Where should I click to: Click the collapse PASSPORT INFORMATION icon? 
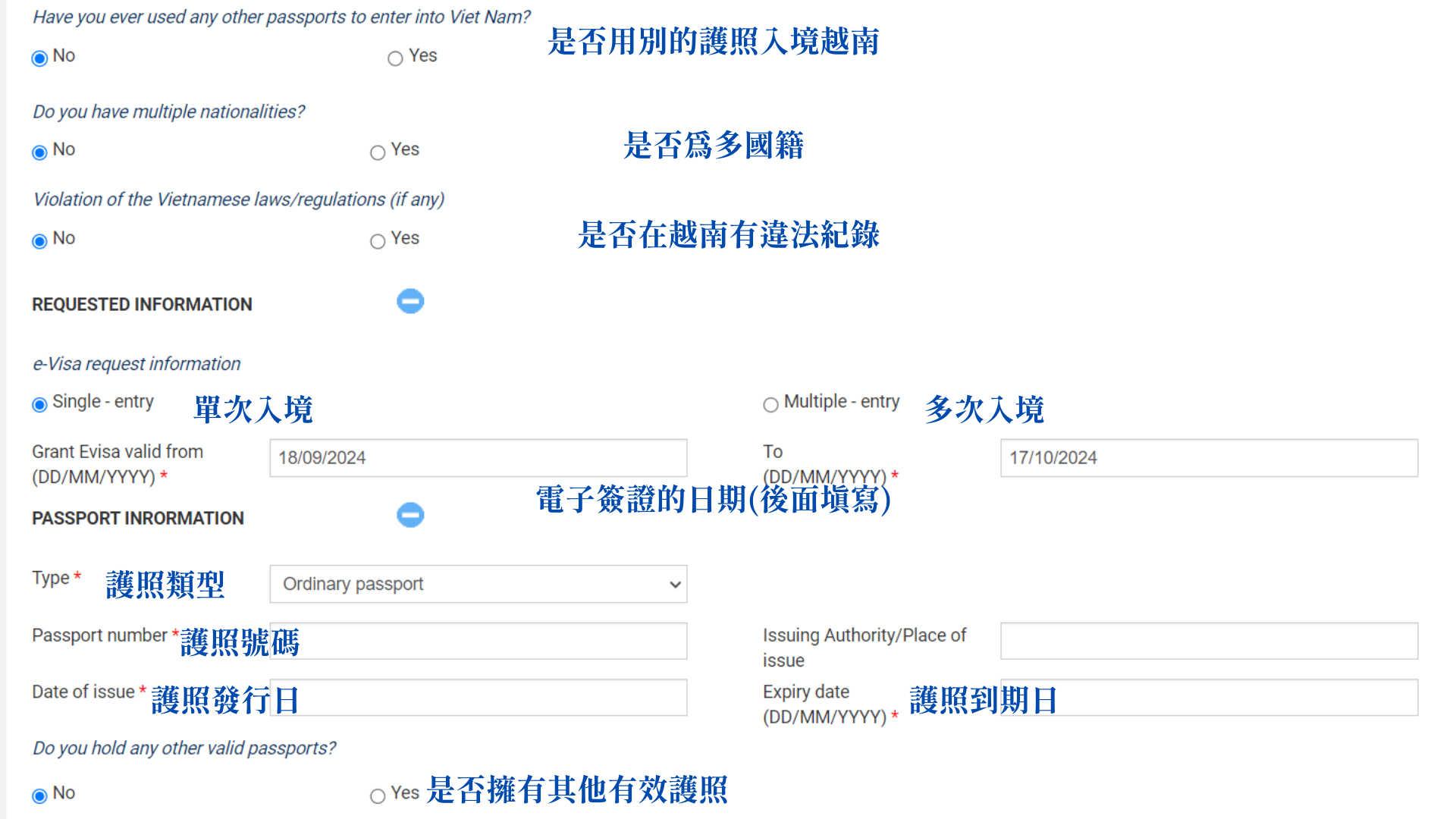pos(409,516)
